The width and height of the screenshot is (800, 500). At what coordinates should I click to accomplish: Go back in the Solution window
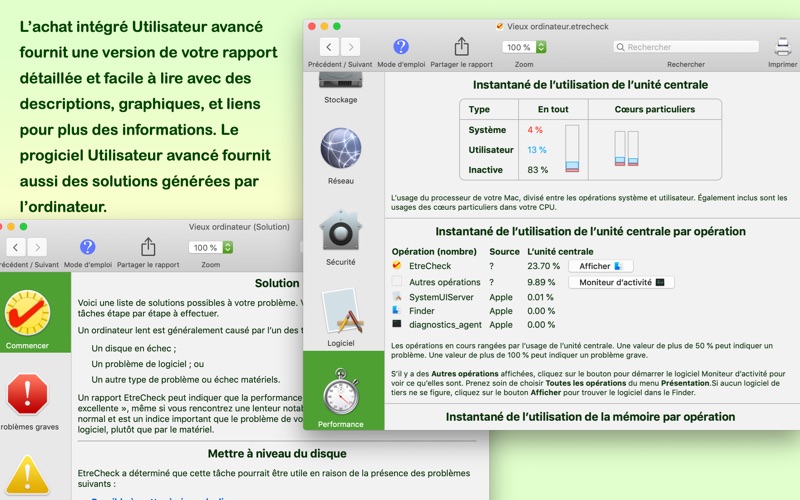pos(16,247)
